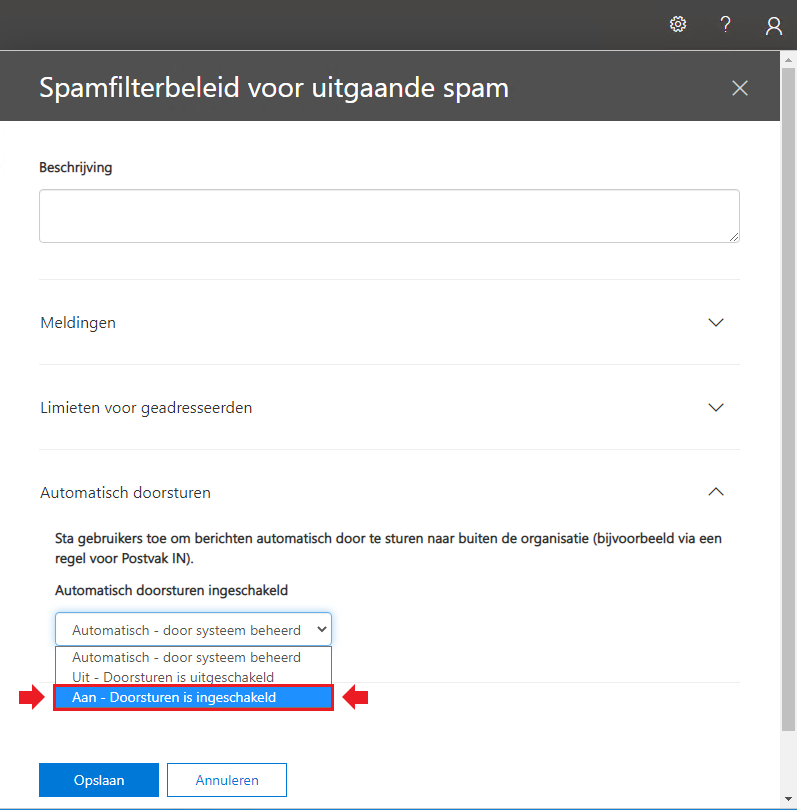Cancel changes with Annuleren
The width and height of the screenshot is (797, 810).
227,780
